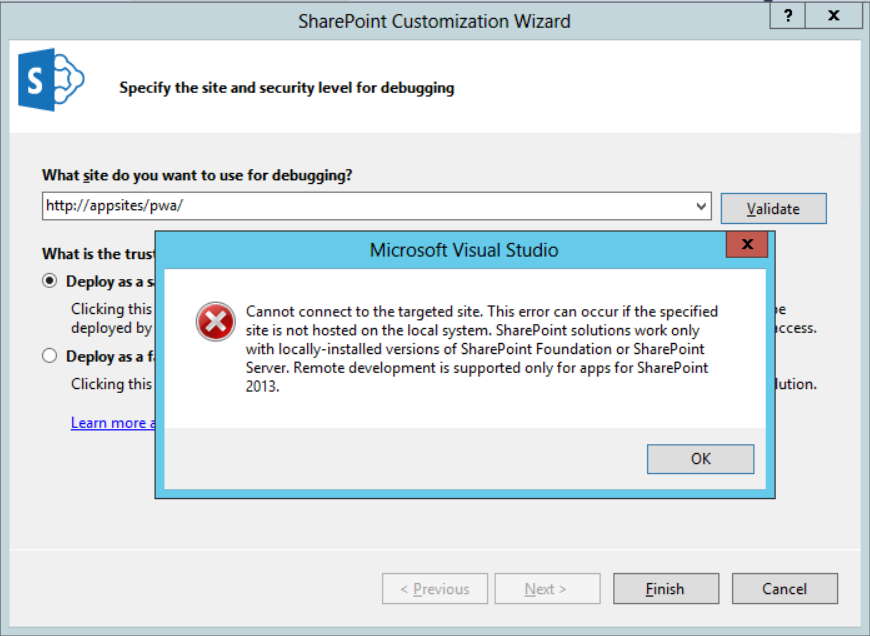Open the Learn more link
This screenshot has width=870, height=636.
click(x=113, y=423)
